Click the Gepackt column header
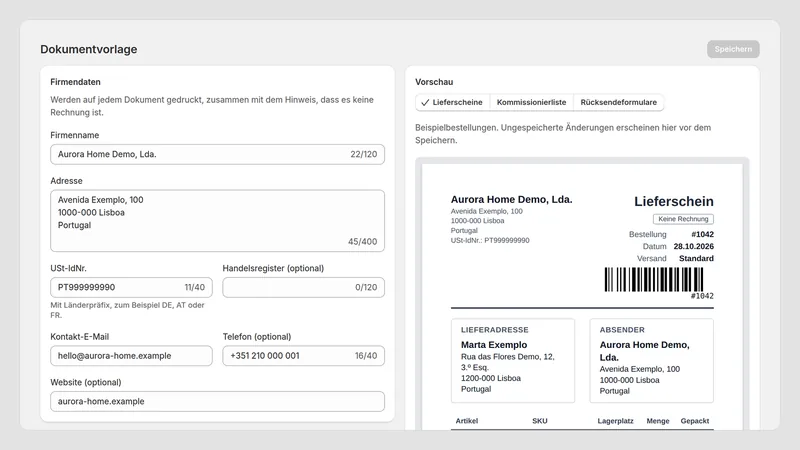The width and height of the screenshot is (800, 450). pyautogui.click(x=694, y=421)
